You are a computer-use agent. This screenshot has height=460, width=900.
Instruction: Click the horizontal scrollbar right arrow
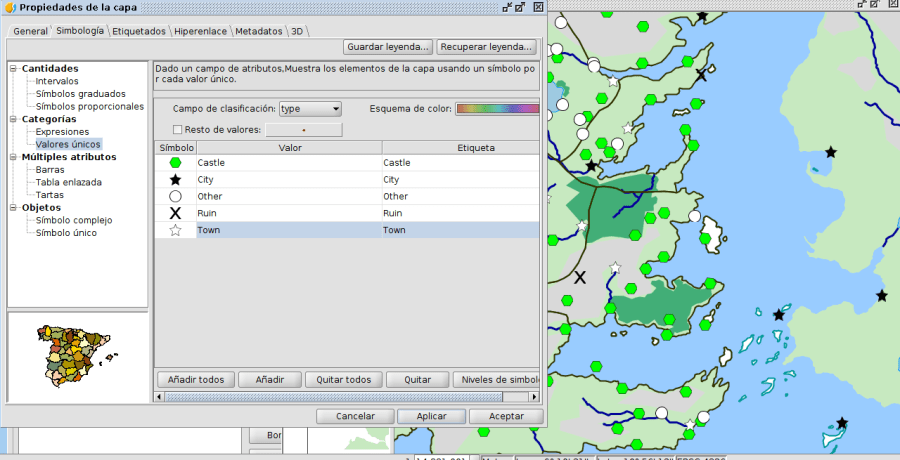coord(535,397)
